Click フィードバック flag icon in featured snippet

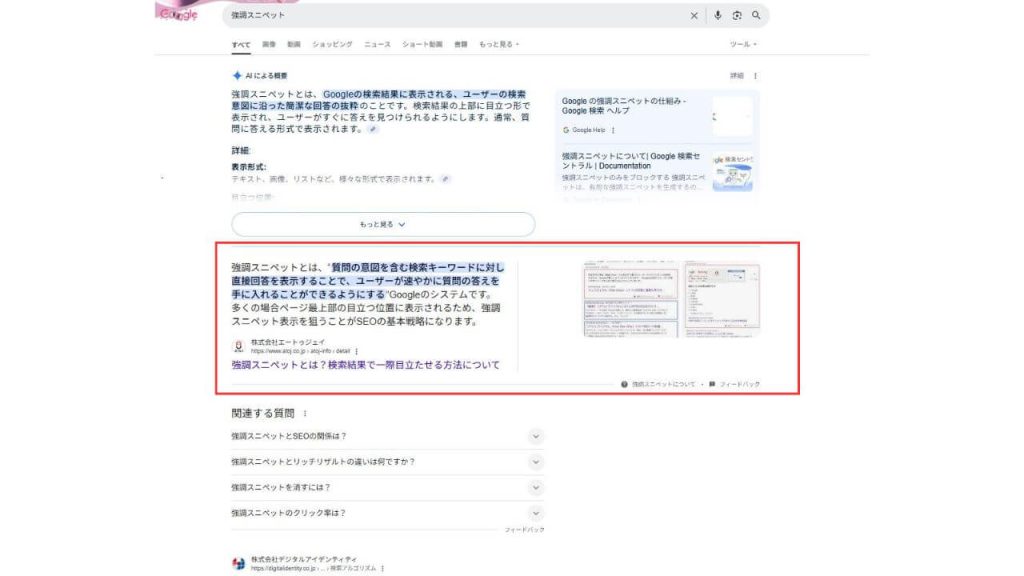tap(712, 384)
